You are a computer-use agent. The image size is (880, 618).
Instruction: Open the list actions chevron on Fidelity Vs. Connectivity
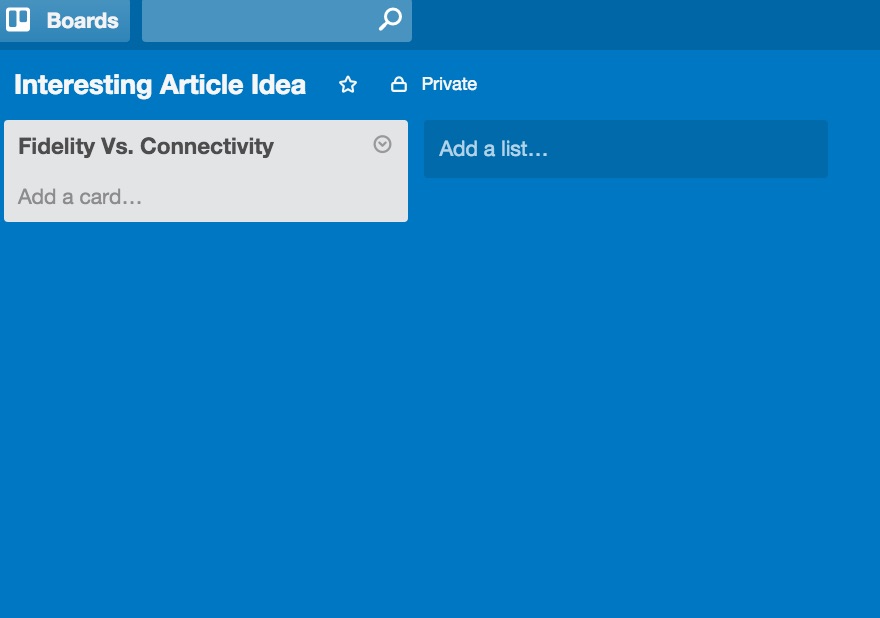[382, 145]
